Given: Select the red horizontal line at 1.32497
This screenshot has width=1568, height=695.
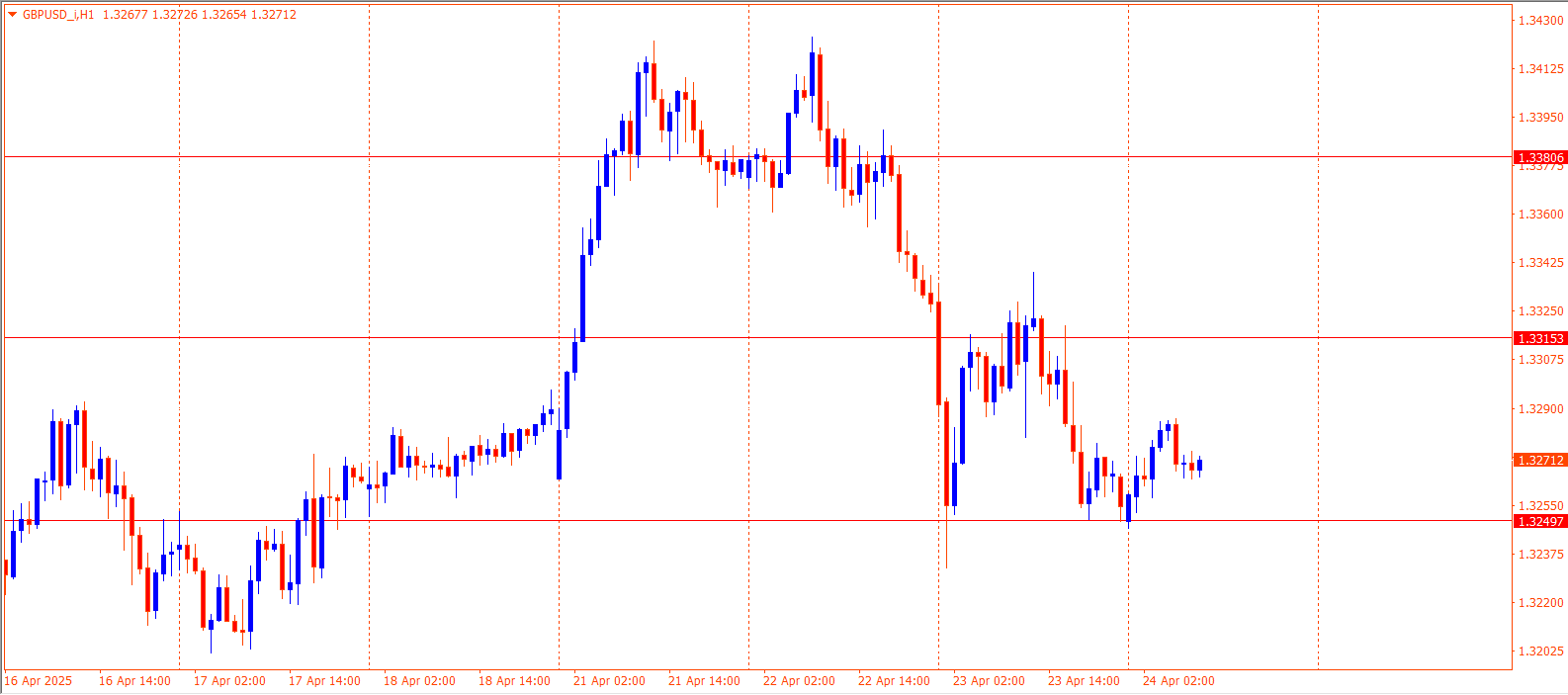Looking at the screenshot, I should (395, 520).
